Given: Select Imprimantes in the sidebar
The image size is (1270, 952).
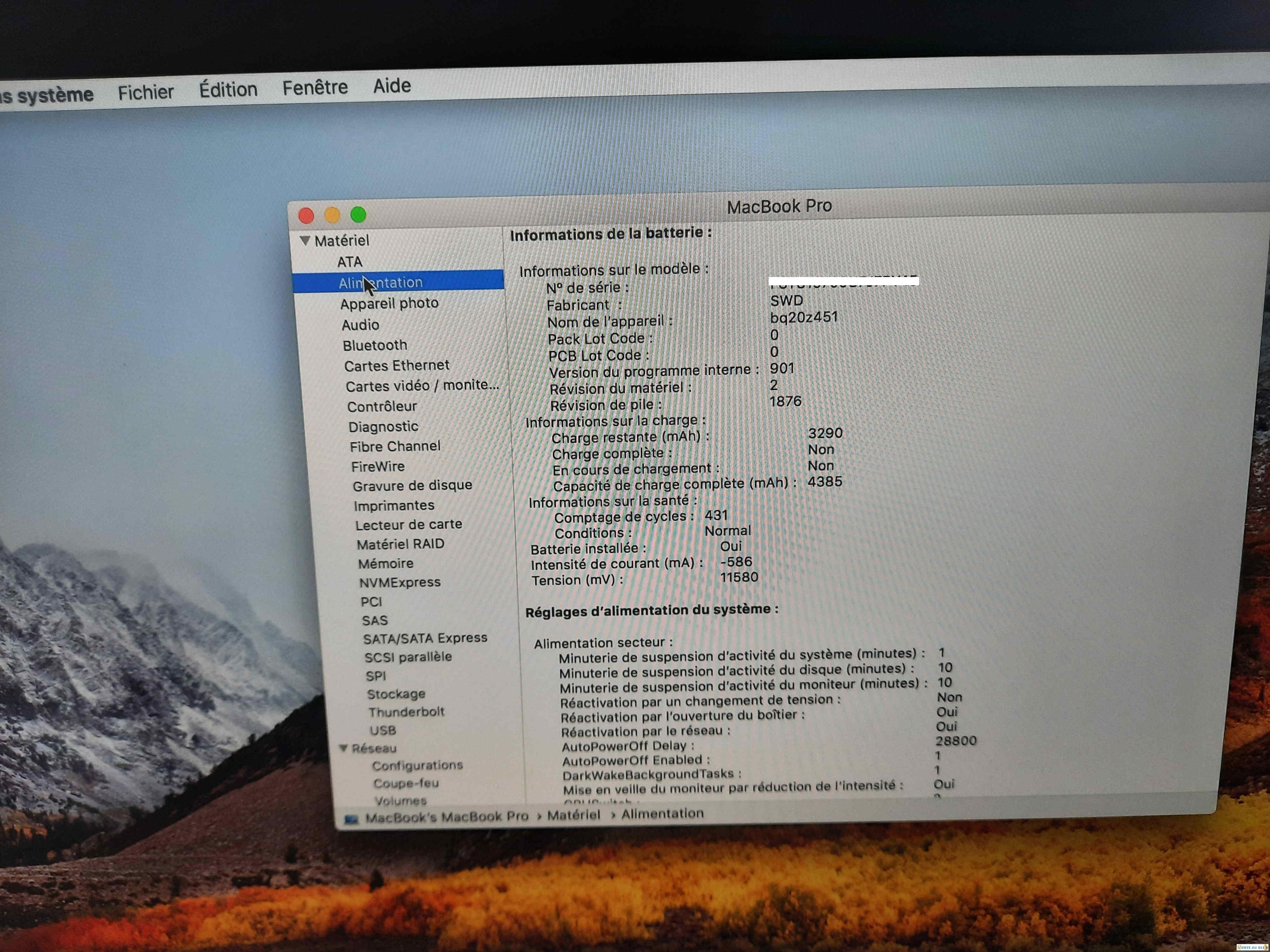Looking at the screenshot, I should click(394, 505).
